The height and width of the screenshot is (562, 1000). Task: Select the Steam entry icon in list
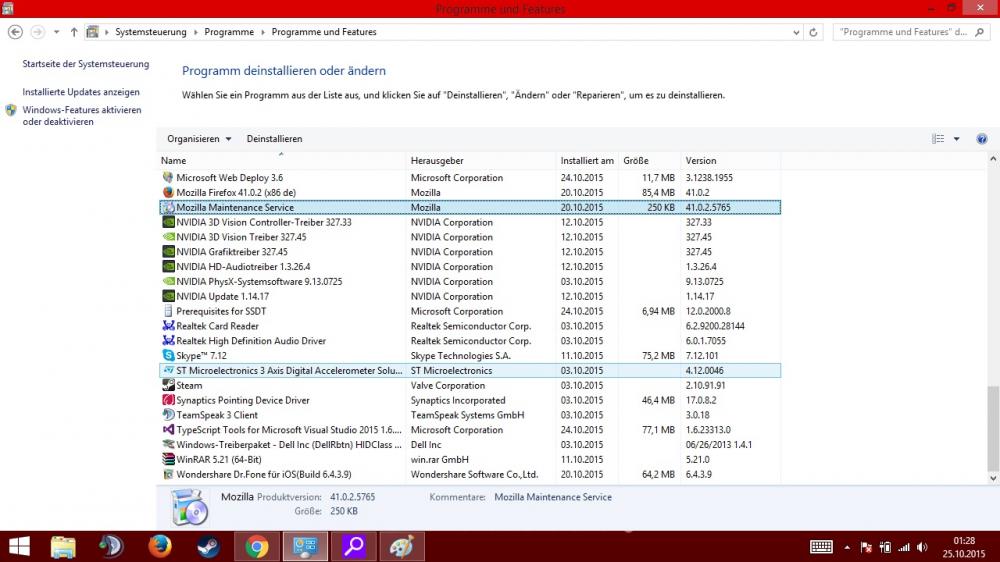(168, 385)
